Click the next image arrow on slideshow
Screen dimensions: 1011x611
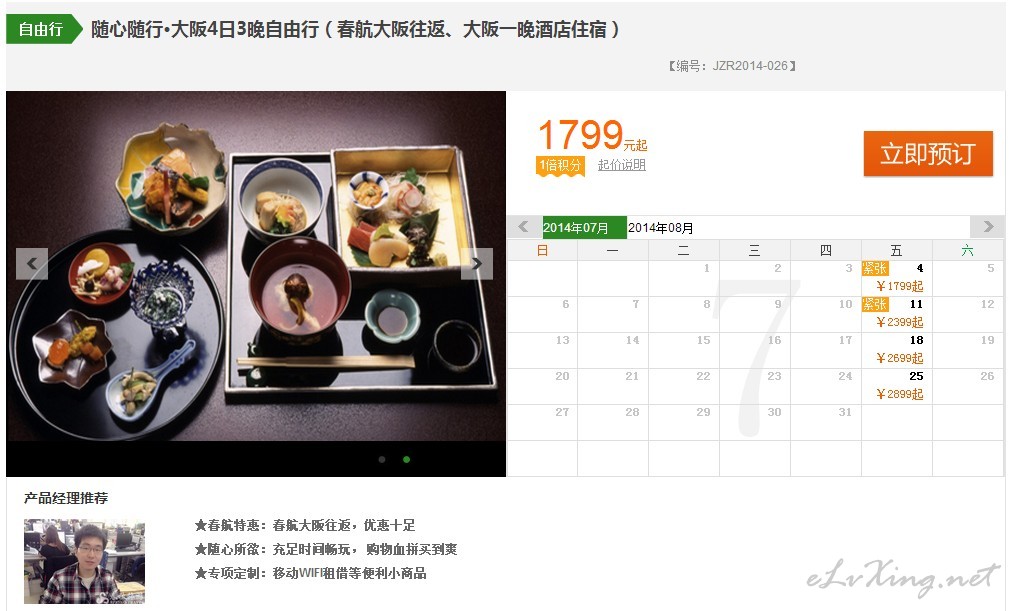476,264
